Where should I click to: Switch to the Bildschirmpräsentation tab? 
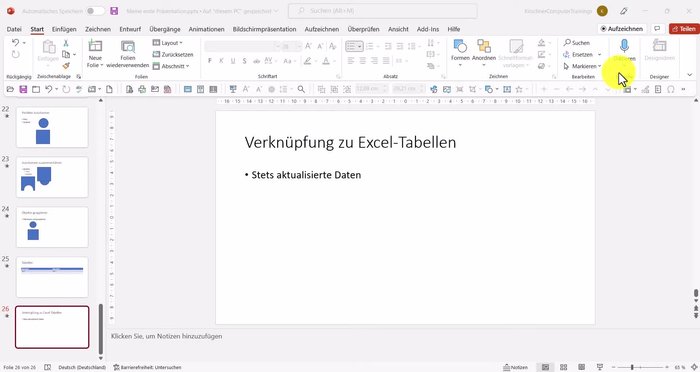[264, 29]
